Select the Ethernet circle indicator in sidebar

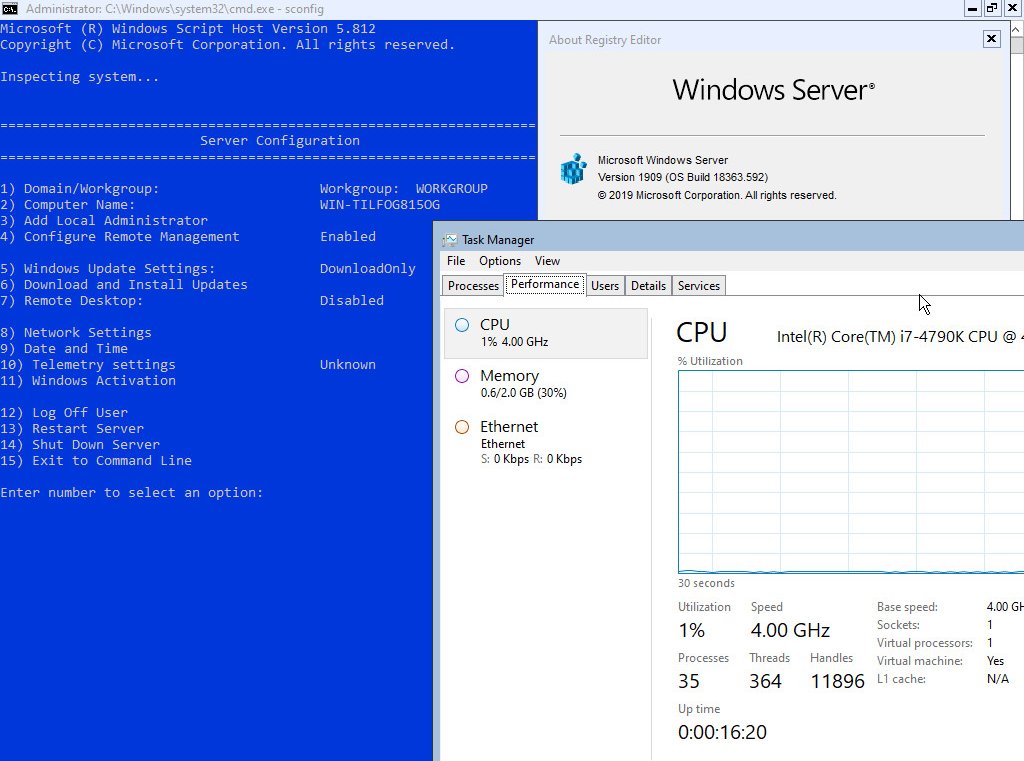tap(462, 427)
